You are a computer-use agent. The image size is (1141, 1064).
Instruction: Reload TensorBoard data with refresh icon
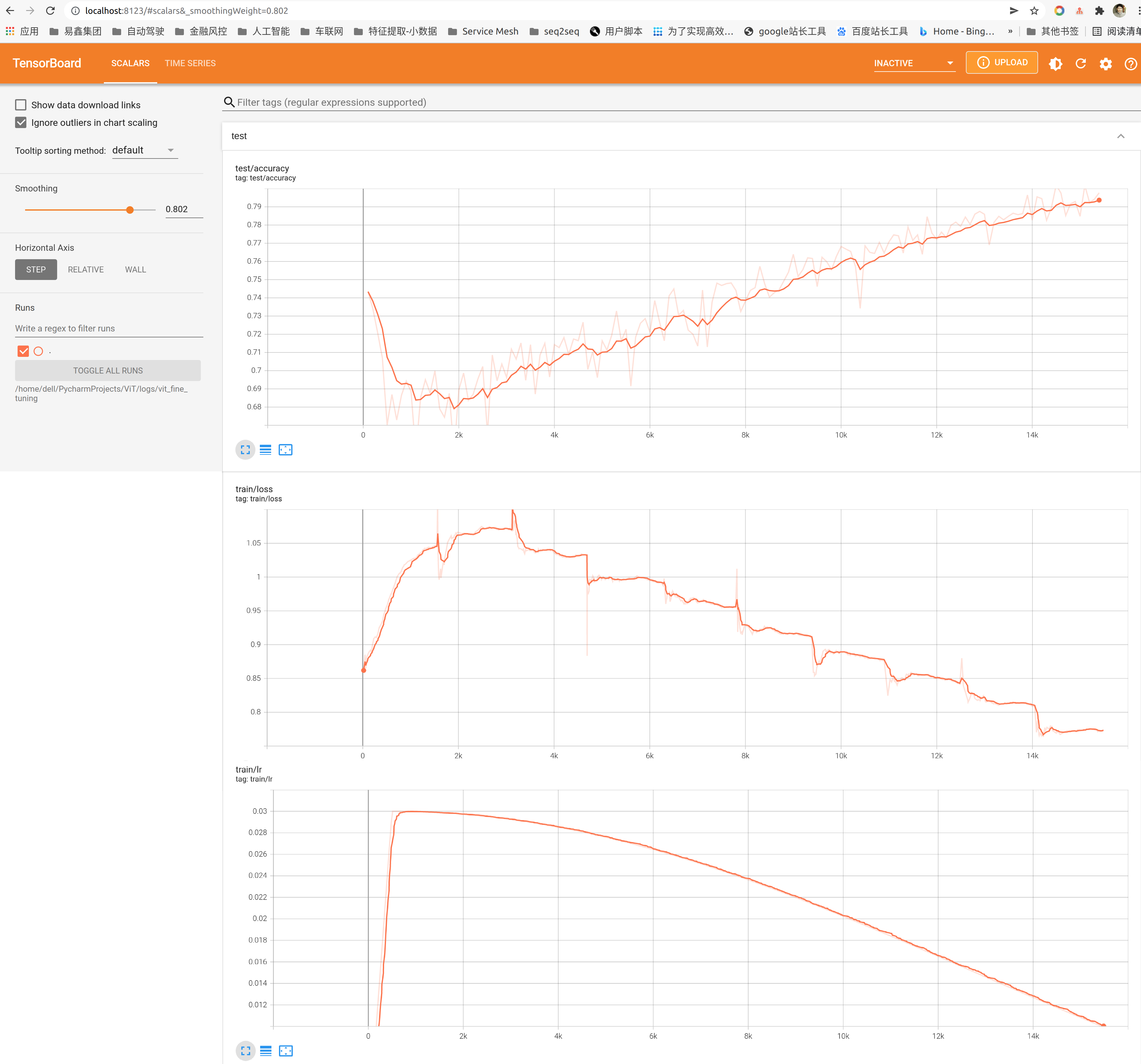[1080, 63]
